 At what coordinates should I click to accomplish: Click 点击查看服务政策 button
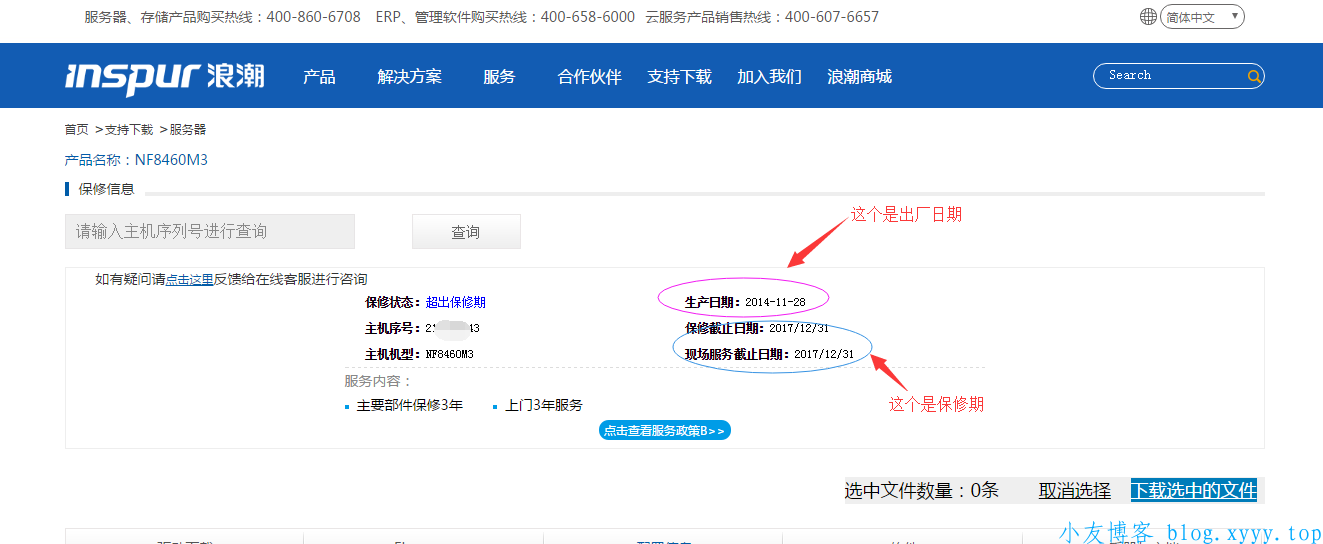[x=664, y=430]
